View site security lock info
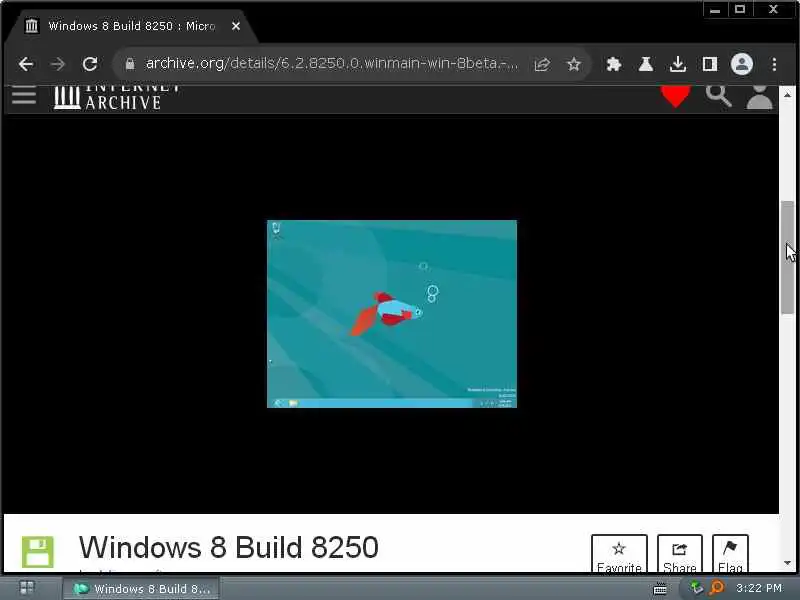The image size is (800, 600). click(130, 64)
